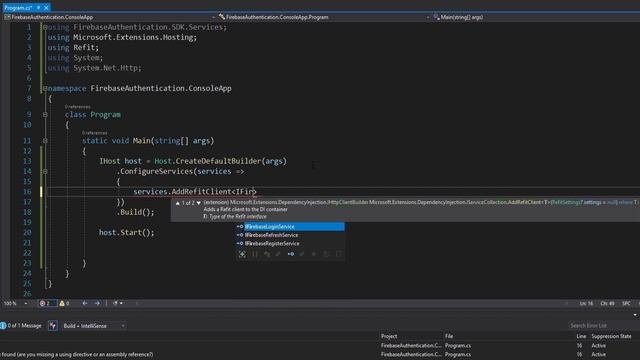This screenshot has height=360, width=640.
Task: Sort errors by the Line column
Action: 581,336
